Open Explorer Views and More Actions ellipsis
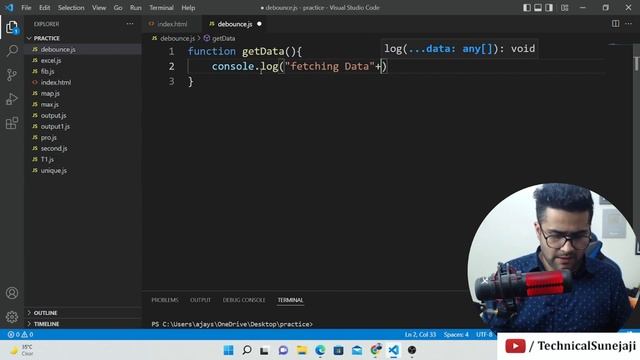 coord(130,24)
